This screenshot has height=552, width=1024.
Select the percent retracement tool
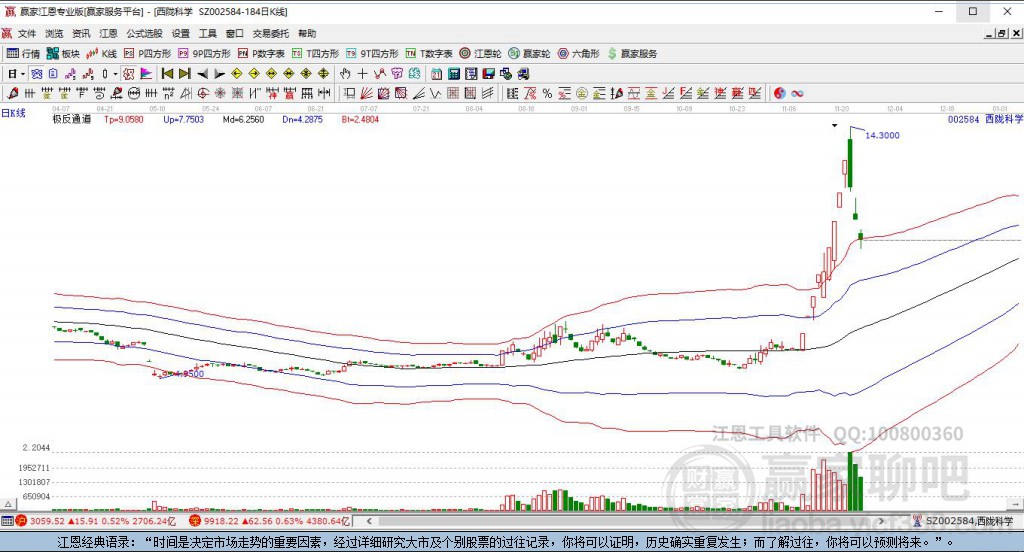click(547, 93)
